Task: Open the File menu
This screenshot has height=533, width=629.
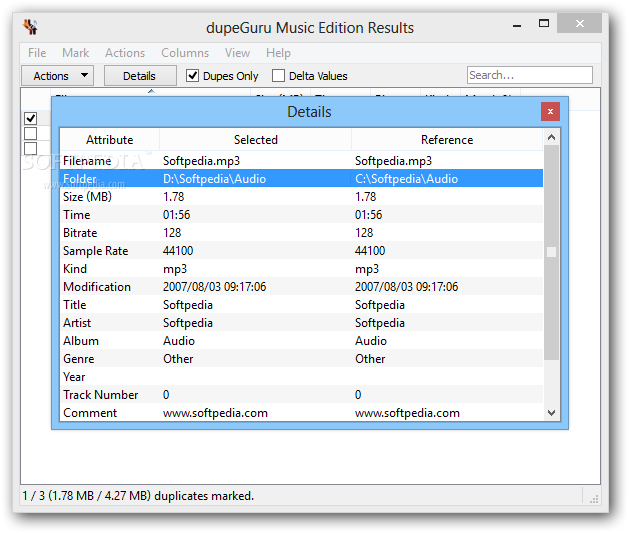Action: pyautogui.click(x=37, y=53)
